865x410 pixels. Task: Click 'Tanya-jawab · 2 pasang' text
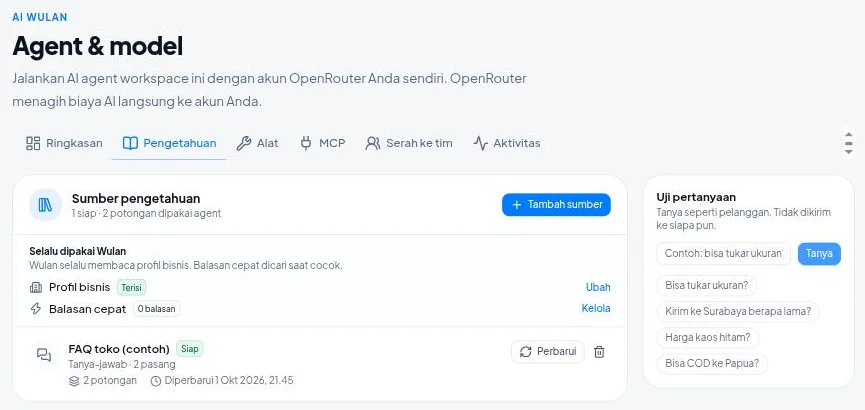(122, 365)
